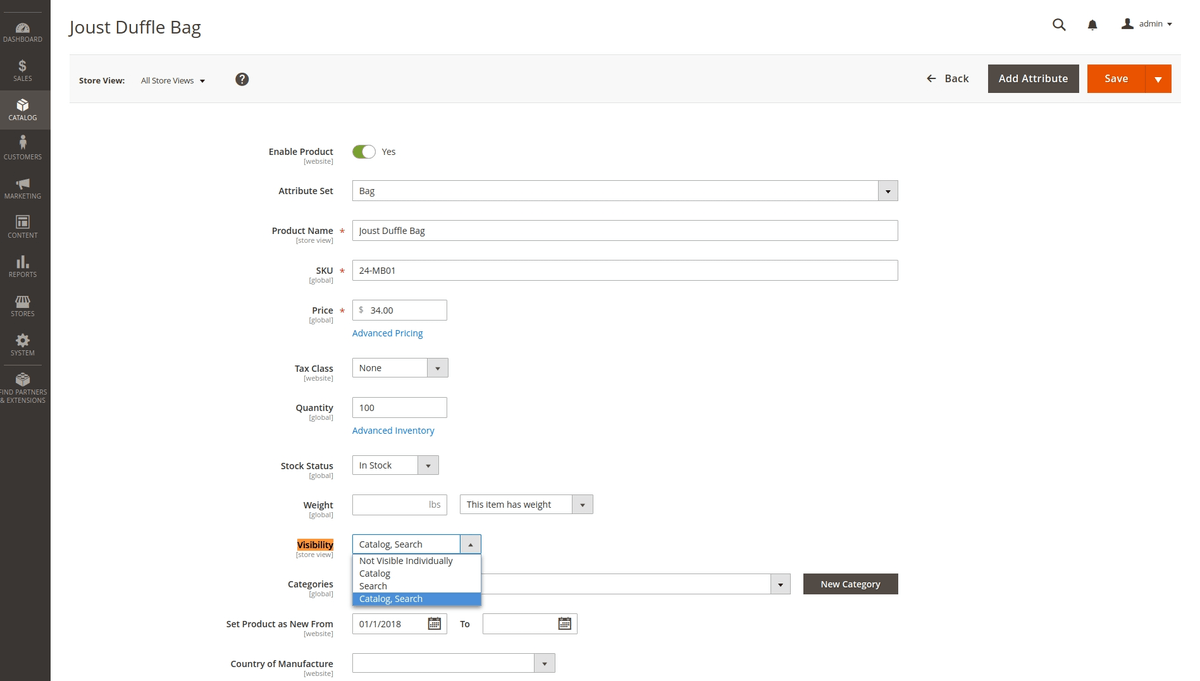The width and height of the screenshot is (1200, 681).
Task: Open the calendar picker for Set Product as New From
Action: coord(434,623)
